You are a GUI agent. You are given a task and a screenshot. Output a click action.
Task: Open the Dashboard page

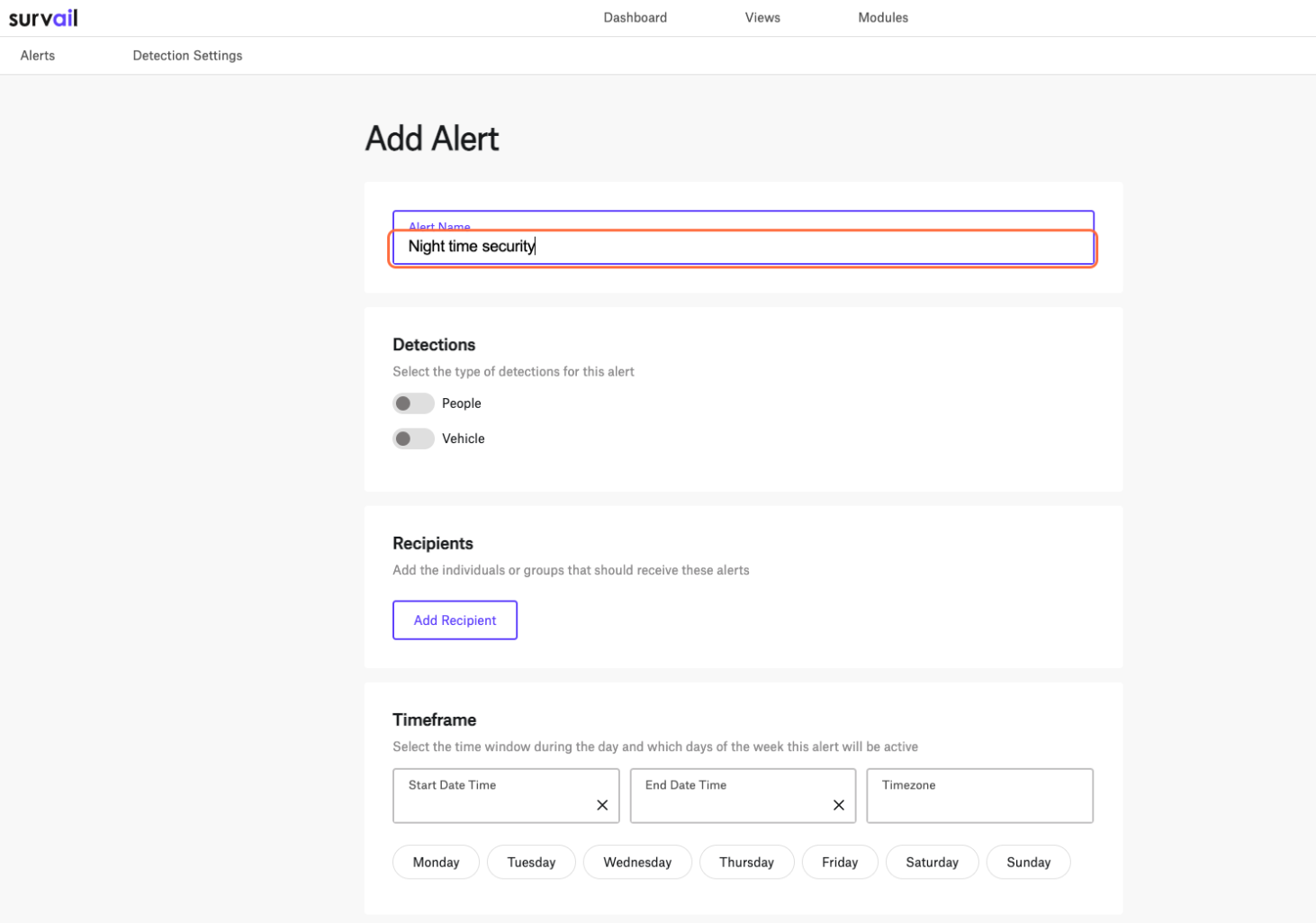[635, 17]
